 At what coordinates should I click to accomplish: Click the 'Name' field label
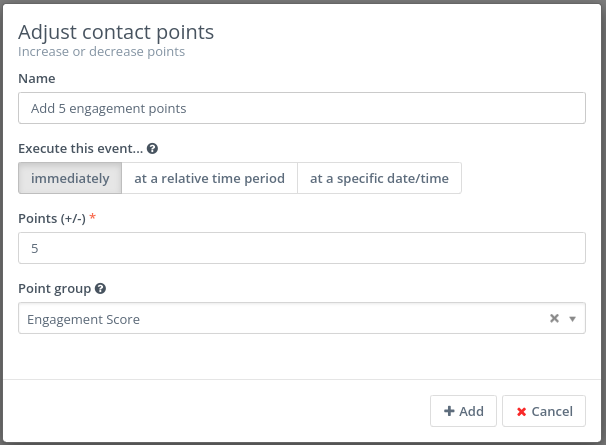pyautogui.click(x=37, y=78)
